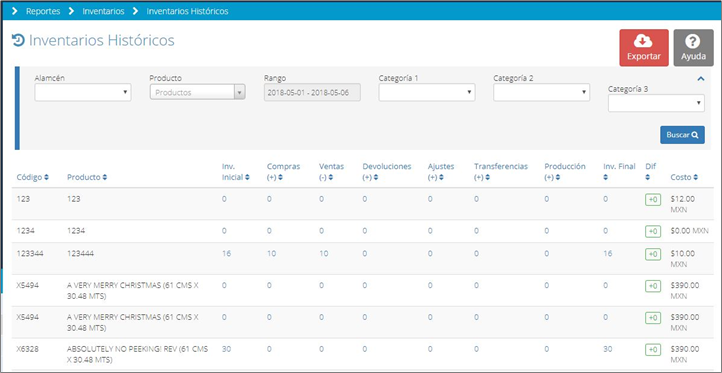Viewport: 722px width, 373px height.
Task: Click Inv. Inicial value 16 for 123344
Action: click(226, 254)
